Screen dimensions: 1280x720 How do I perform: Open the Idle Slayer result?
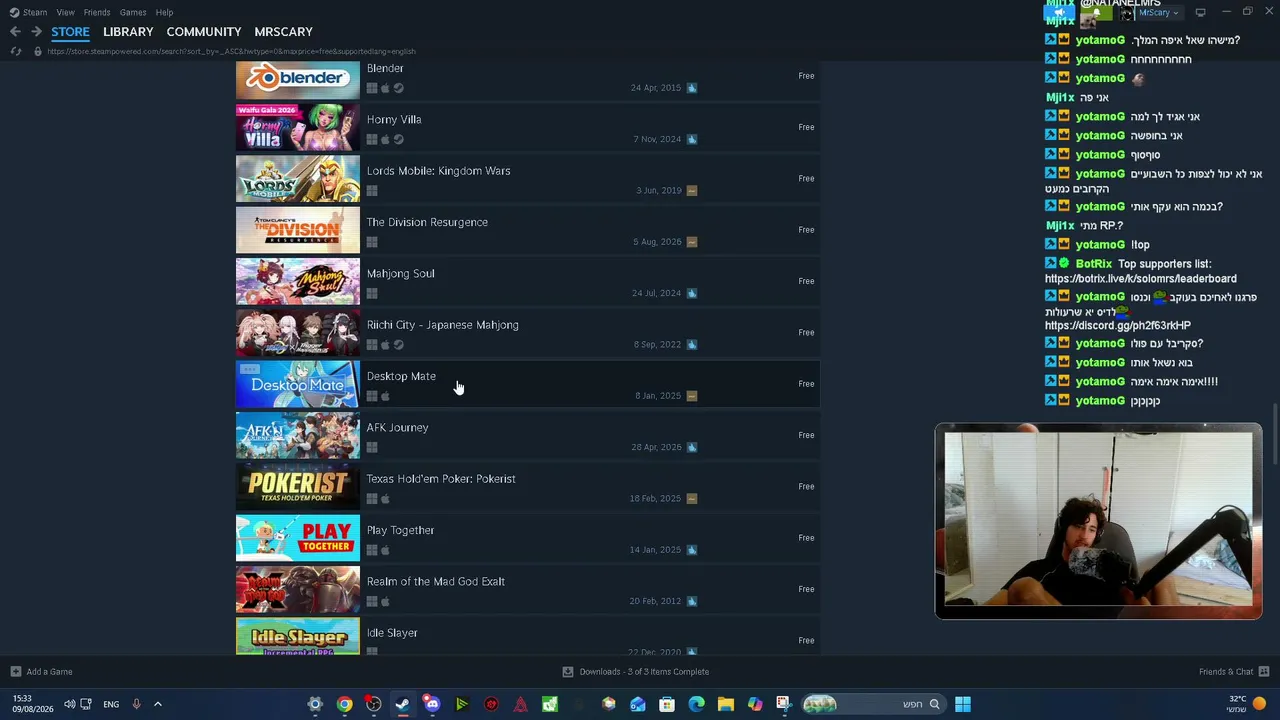pyautogui.click(x=528, y=637)
